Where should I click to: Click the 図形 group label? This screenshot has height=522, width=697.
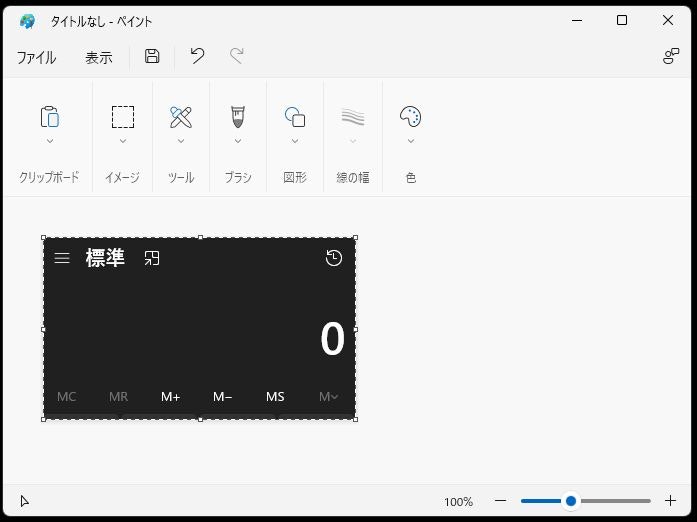(x=295, y=177)
